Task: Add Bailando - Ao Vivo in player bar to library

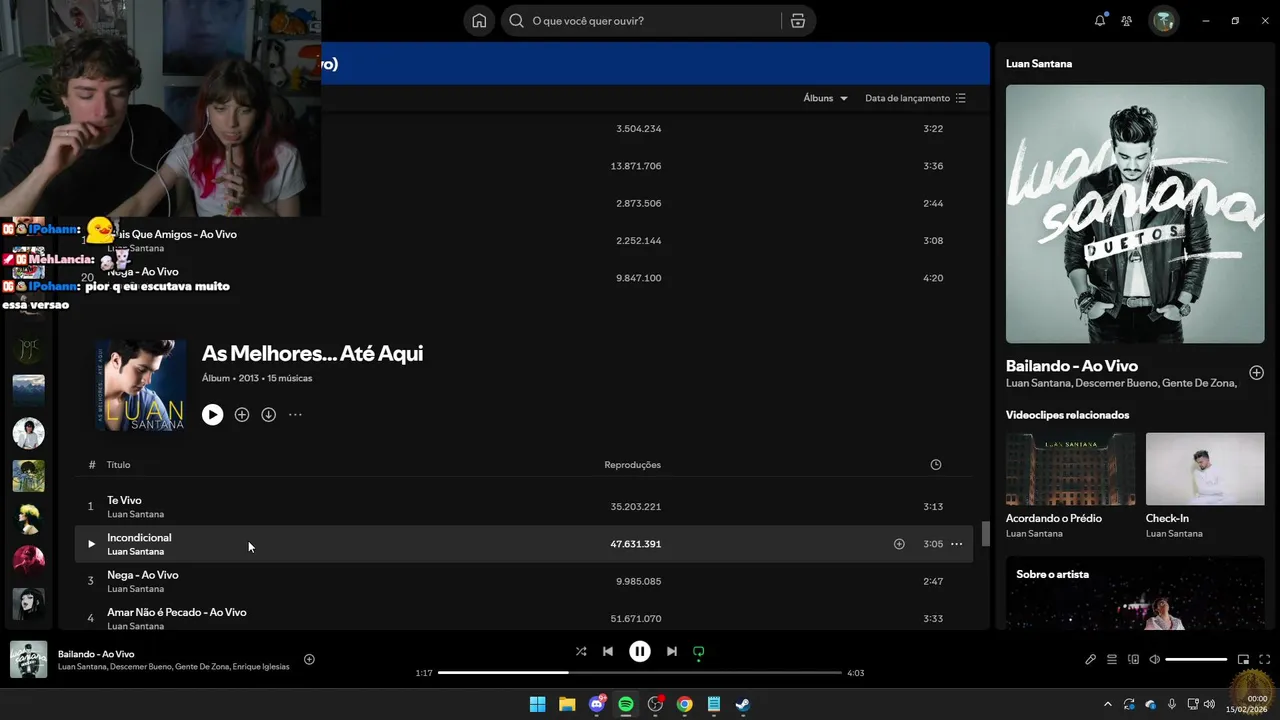Action: 309,659
